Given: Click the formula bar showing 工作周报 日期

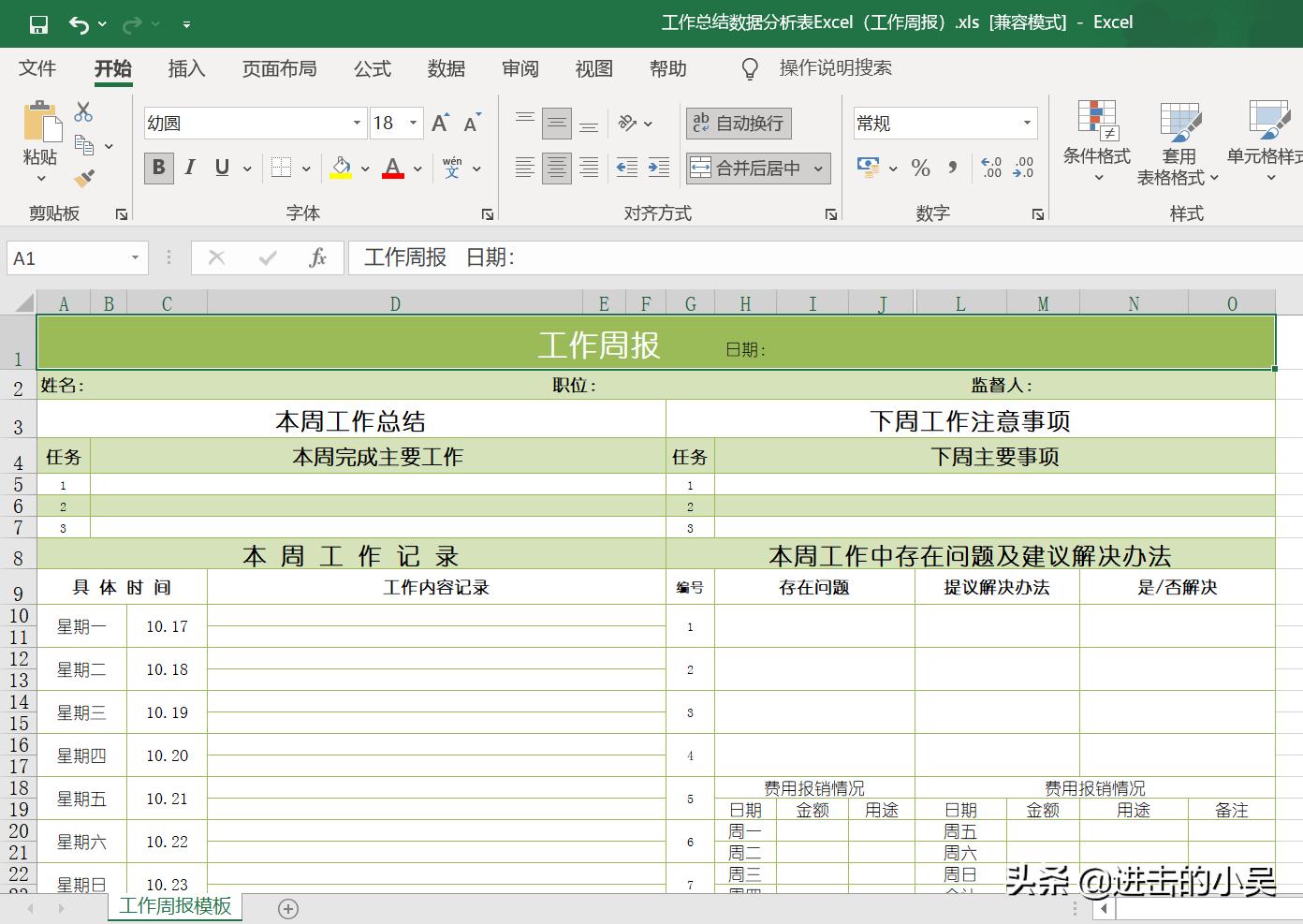Looking at the screenshot, I should (824, 257).
